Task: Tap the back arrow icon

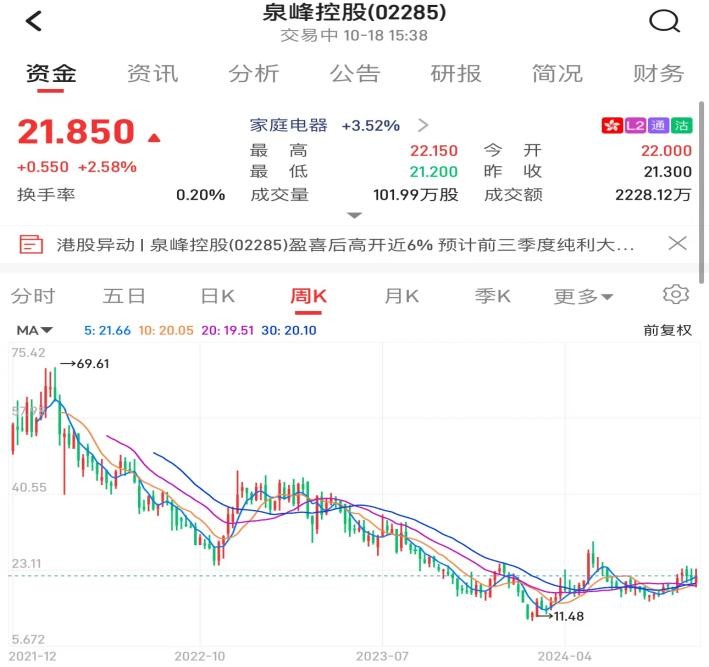Action: click(x=34, y=21)
